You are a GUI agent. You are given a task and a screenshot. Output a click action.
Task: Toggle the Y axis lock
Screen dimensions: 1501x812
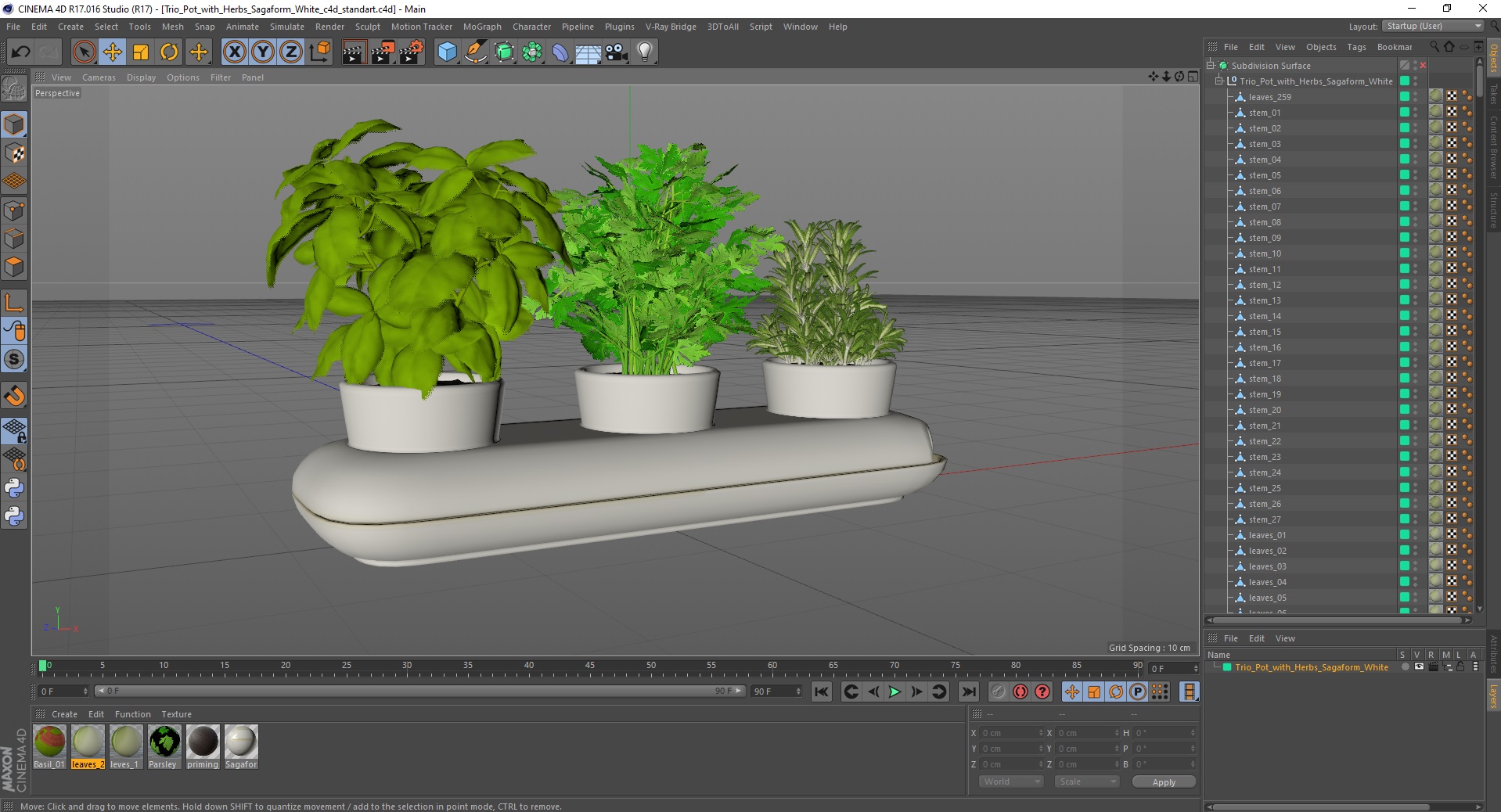tap(263, 52)
